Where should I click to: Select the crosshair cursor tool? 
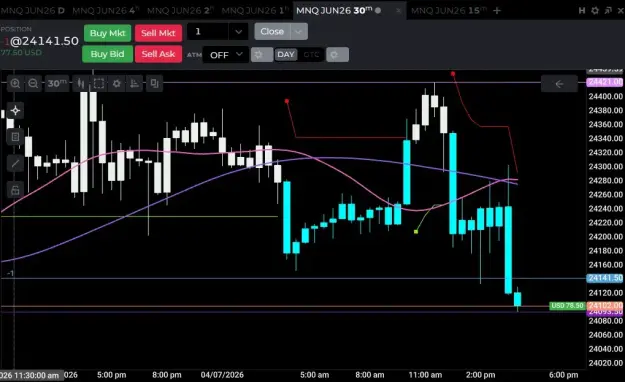click(x=15, y=110)
